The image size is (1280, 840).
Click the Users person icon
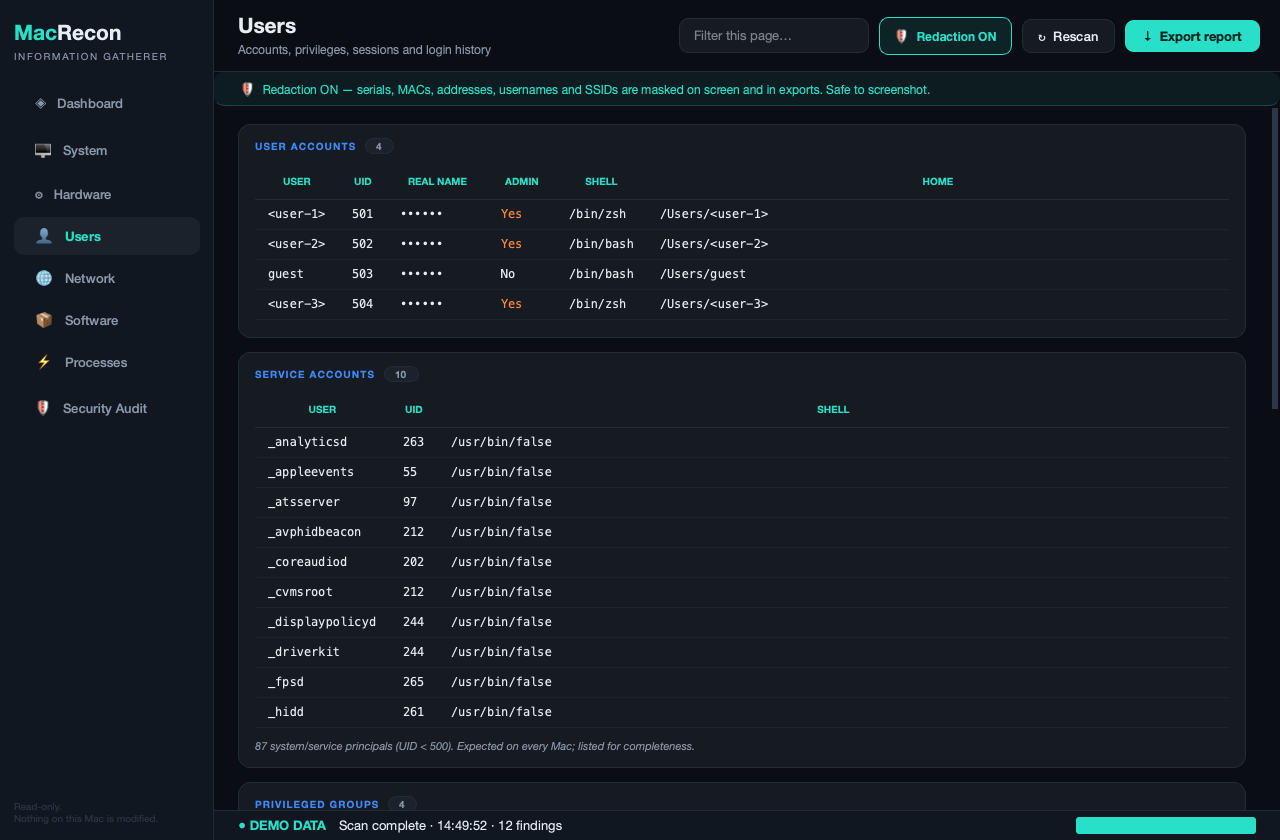coord(44,236)
